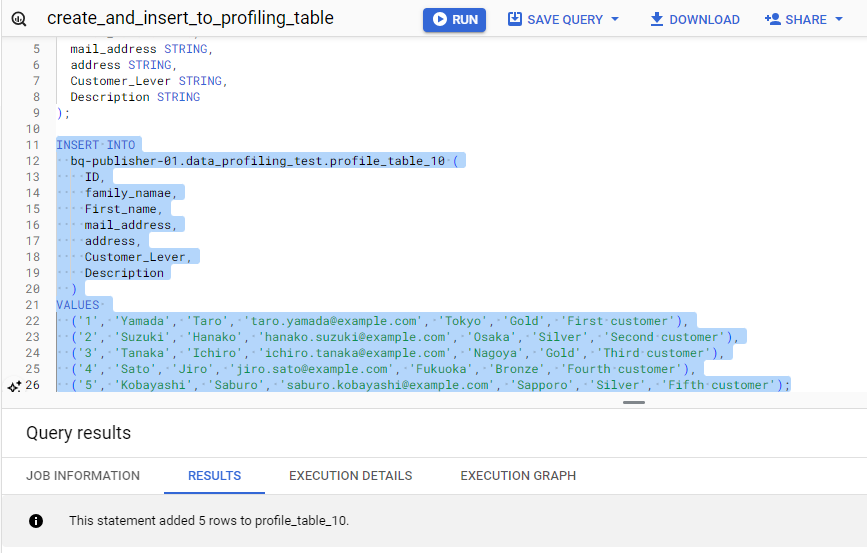Viewport: 867px width, 553px height.
Task: Click 'Description STRING' on line 8
Action: [135, 97]
